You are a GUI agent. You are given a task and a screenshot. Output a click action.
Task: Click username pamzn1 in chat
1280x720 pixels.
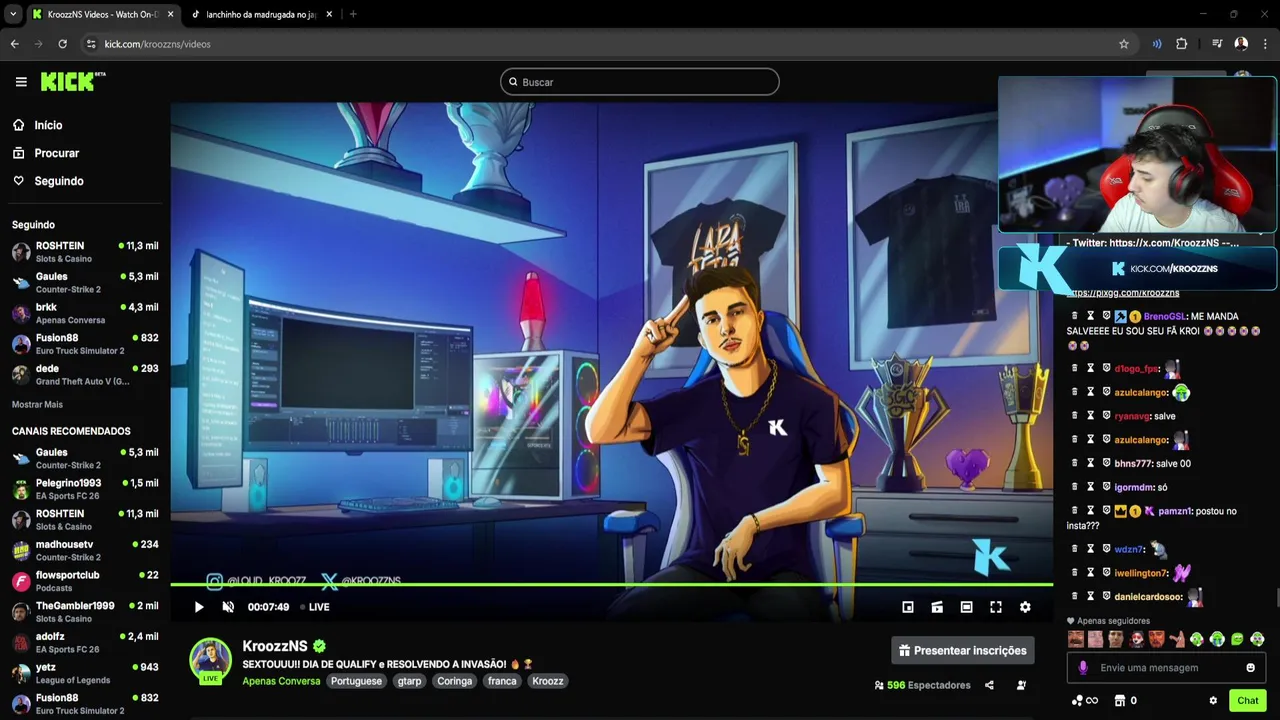[1175, 511]
